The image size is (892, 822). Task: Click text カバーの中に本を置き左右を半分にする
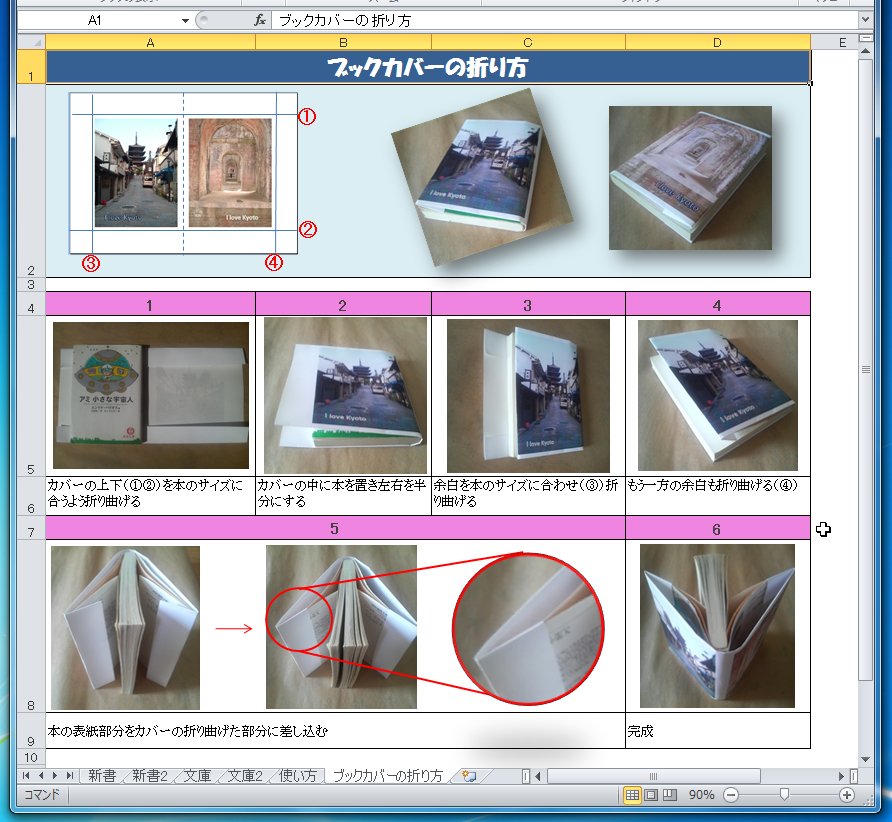point(341,493)
